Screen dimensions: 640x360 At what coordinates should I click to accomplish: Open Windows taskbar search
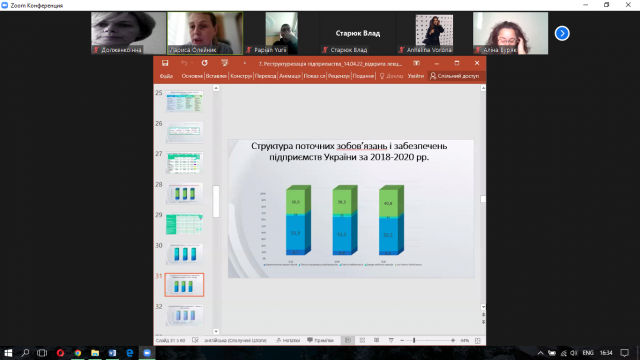(25, 353)
